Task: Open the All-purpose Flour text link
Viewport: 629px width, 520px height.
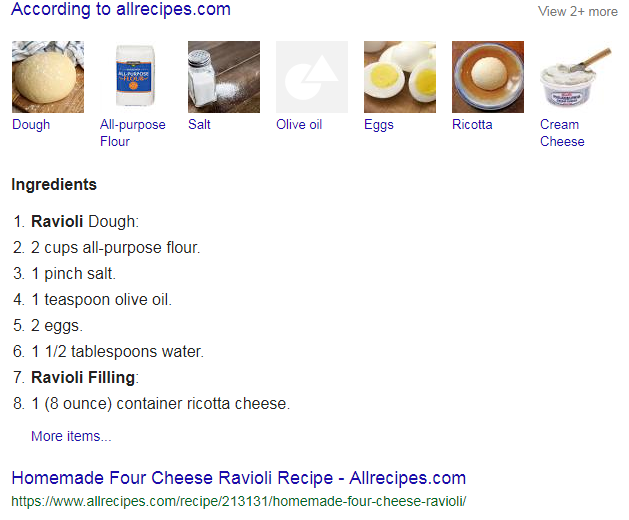Action: click(x=133, y=133)
